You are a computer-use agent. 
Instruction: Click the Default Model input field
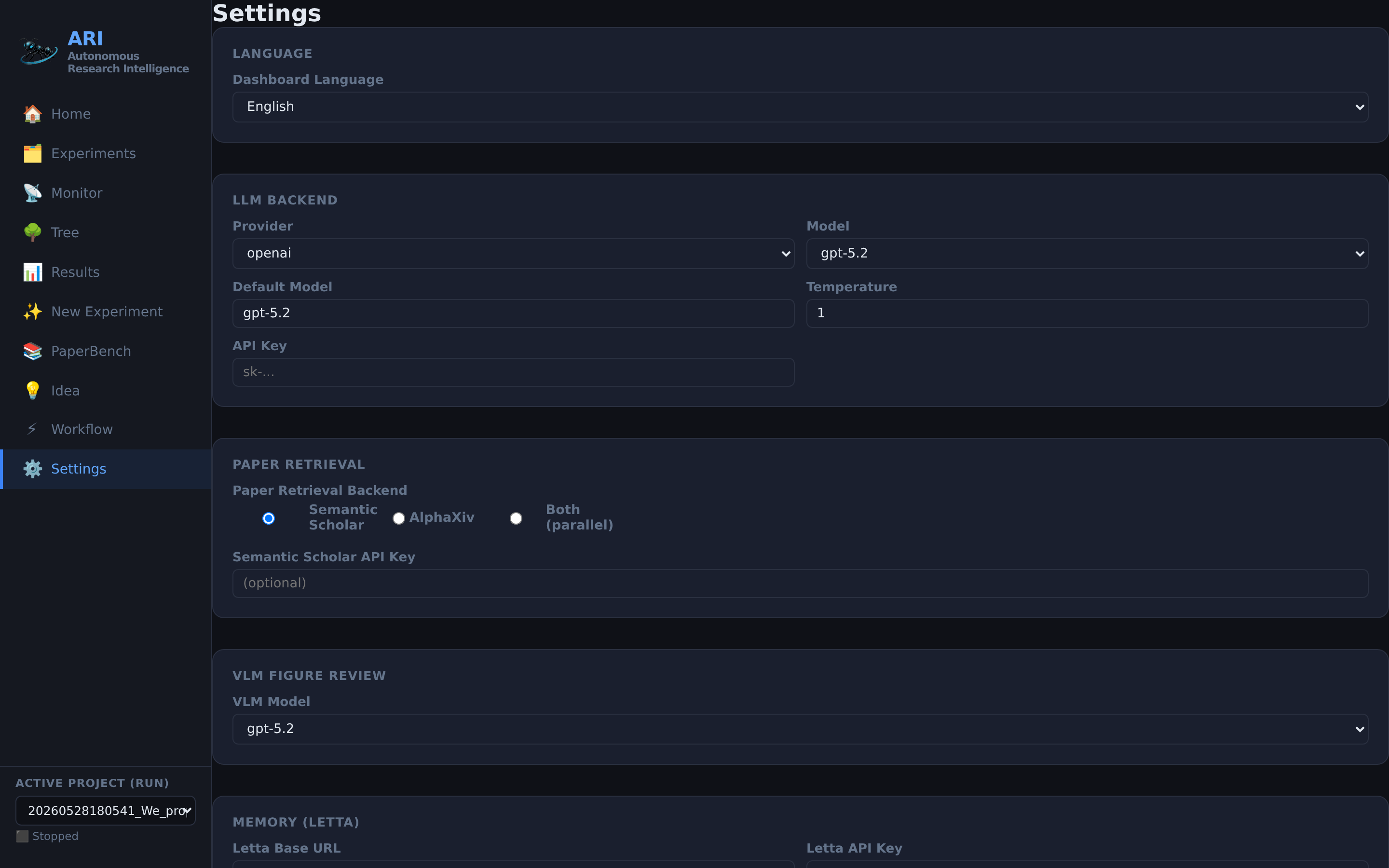513,313
